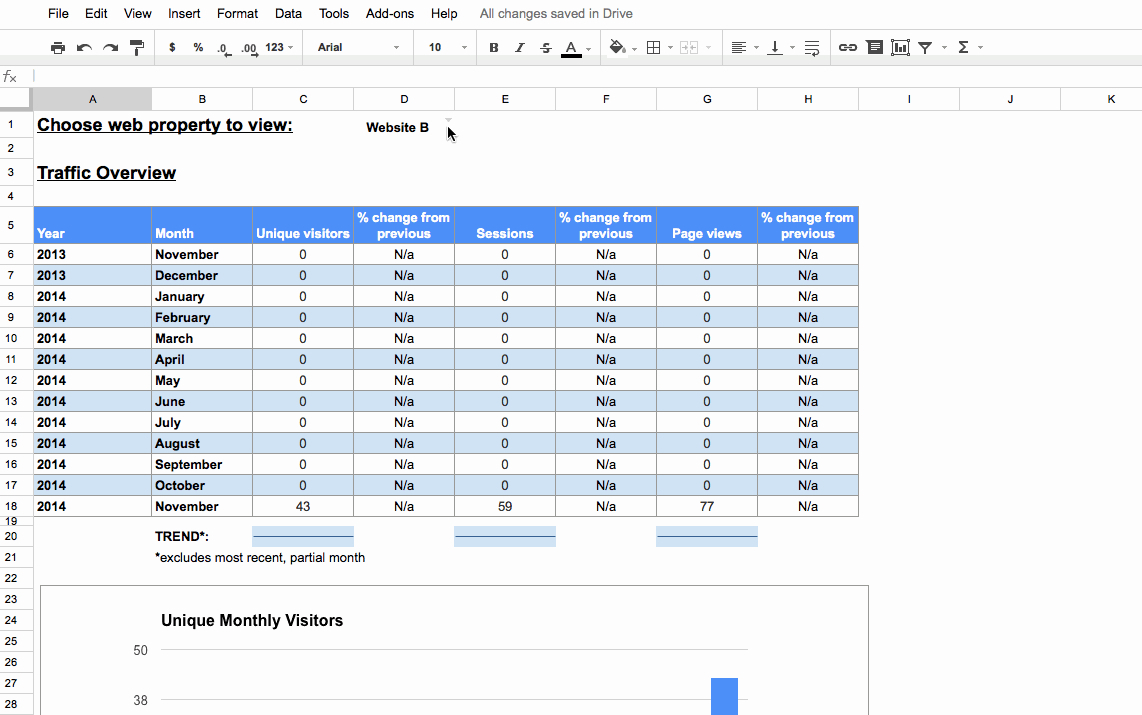Image resolution: width=1142 pixels, height=715 pixels.
Task: Open the text color picker
Action: [x=572, y=47]
